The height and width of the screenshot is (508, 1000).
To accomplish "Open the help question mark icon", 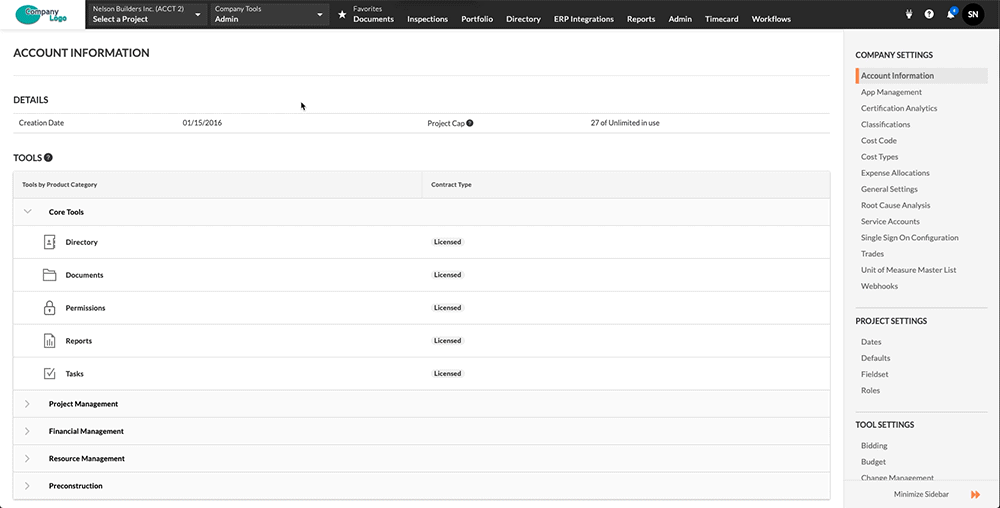I will click(929, 15).
